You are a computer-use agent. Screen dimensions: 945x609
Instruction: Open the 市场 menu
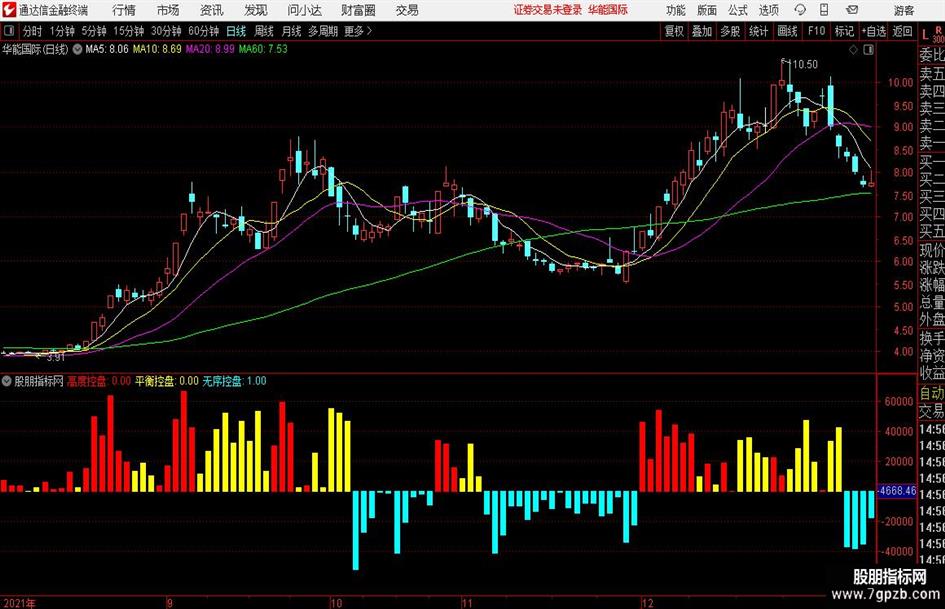(x=168, y=10)
